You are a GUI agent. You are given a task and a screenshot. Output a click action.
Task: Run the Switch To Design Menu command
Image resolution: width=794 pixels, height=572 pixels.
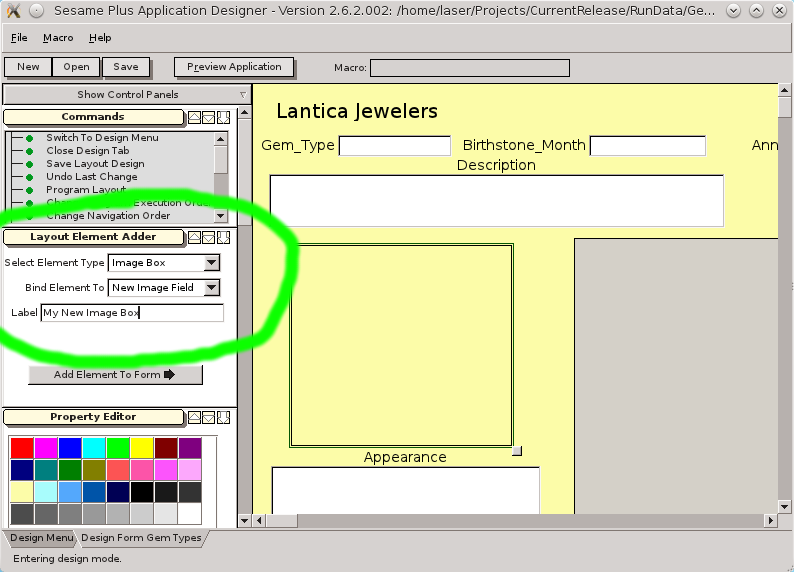[x=102, y=138]
